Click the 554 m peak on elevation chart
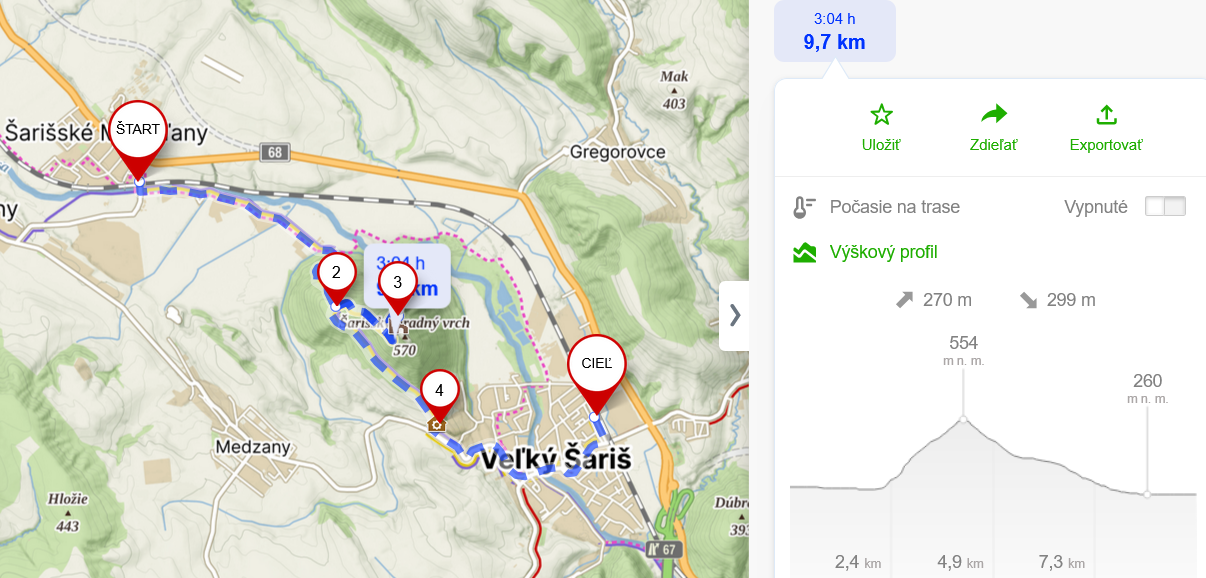Viewport: 1206px width, 578px height. click(964, 418)
